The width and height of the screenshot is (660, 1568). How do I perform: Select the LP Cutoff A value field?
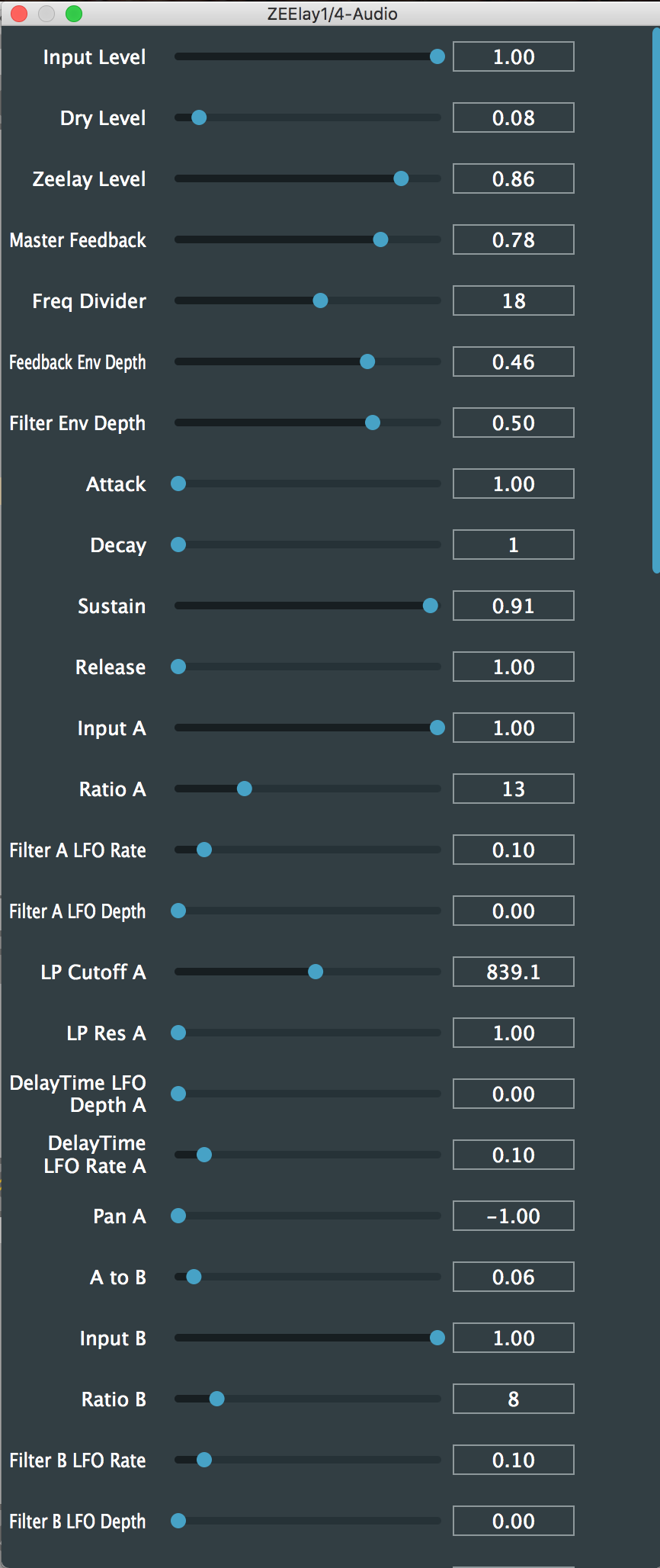click(513, 972)
